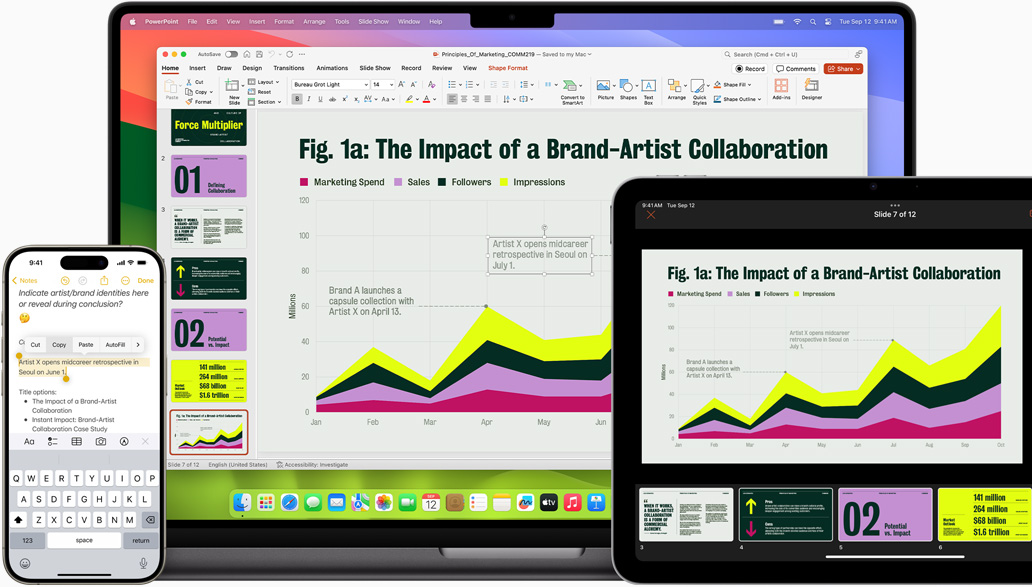This screenshot has width=1032, height=587.
Task: Convert the slide text to SmartArt
Action: click(572, 87)
